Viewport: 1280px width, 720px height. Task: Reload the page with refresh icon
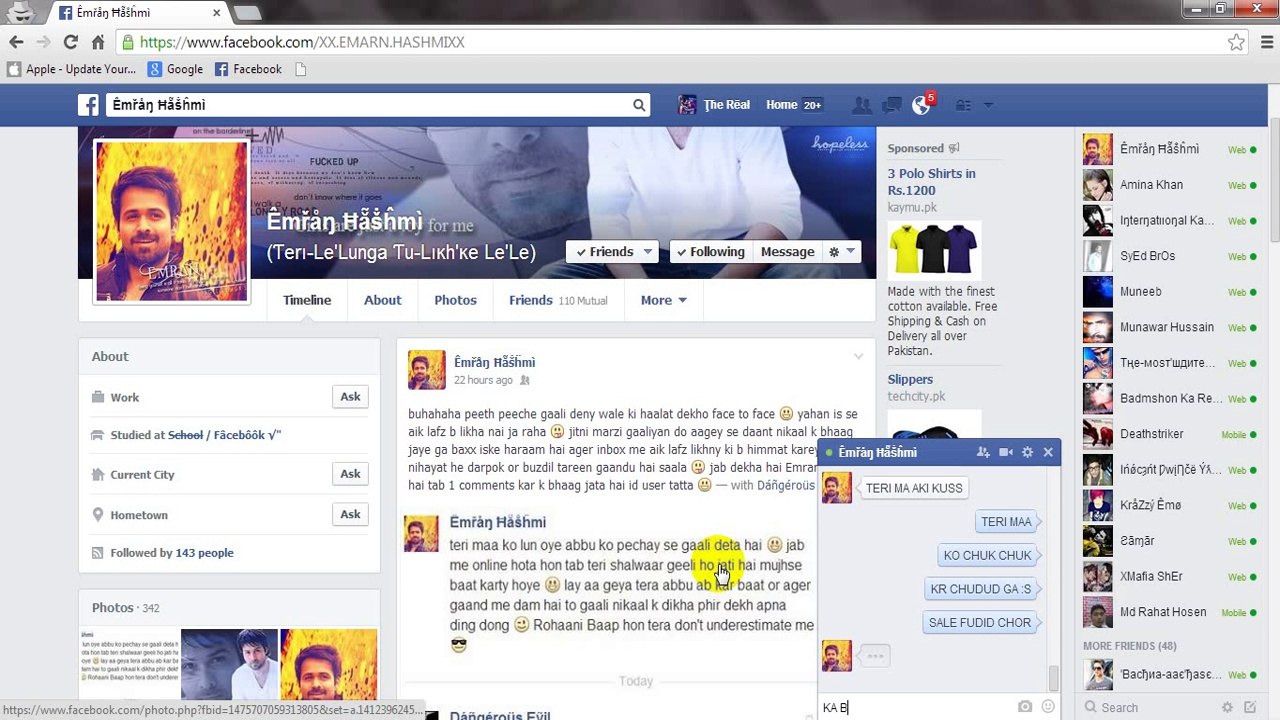click(70, 42)
